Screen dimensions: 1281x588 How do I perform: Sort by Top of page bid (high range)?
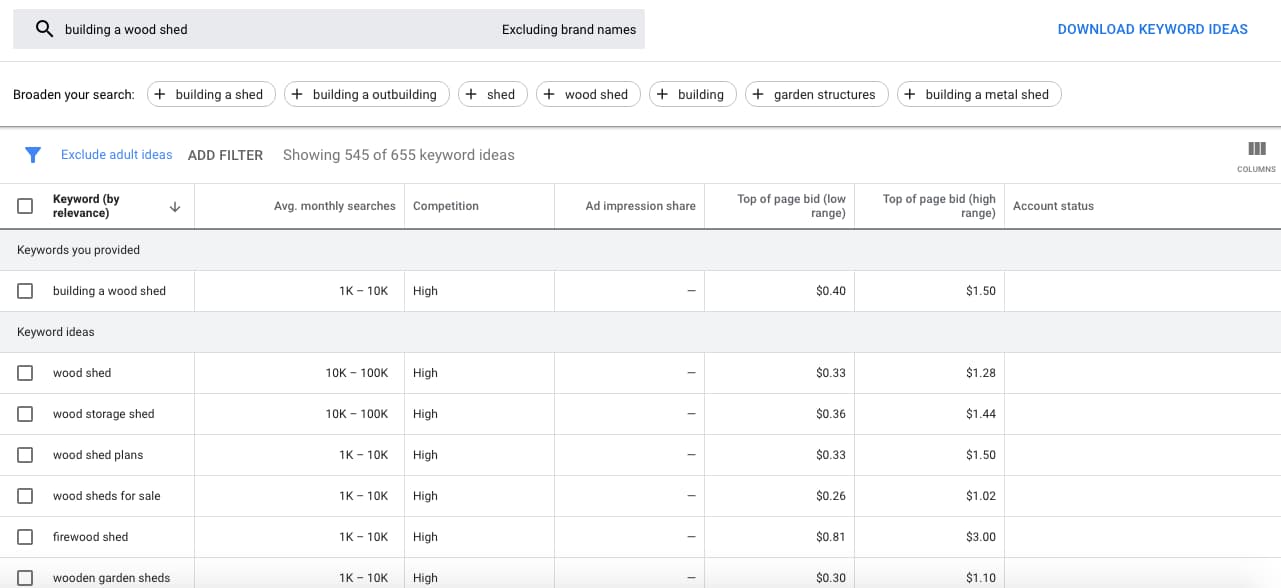(x=939, y=206)
